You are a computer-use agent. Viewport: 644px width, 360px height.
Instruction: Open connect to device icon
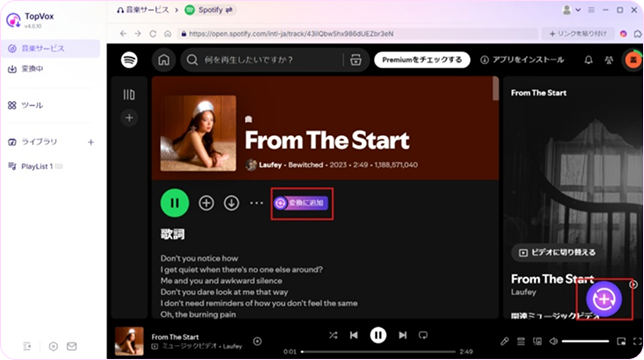pos(537,341)
